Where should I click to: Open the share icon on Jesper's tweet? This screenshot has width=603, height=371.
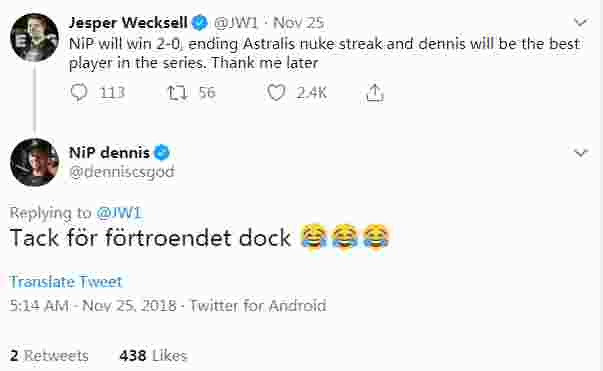pos(375,93)
